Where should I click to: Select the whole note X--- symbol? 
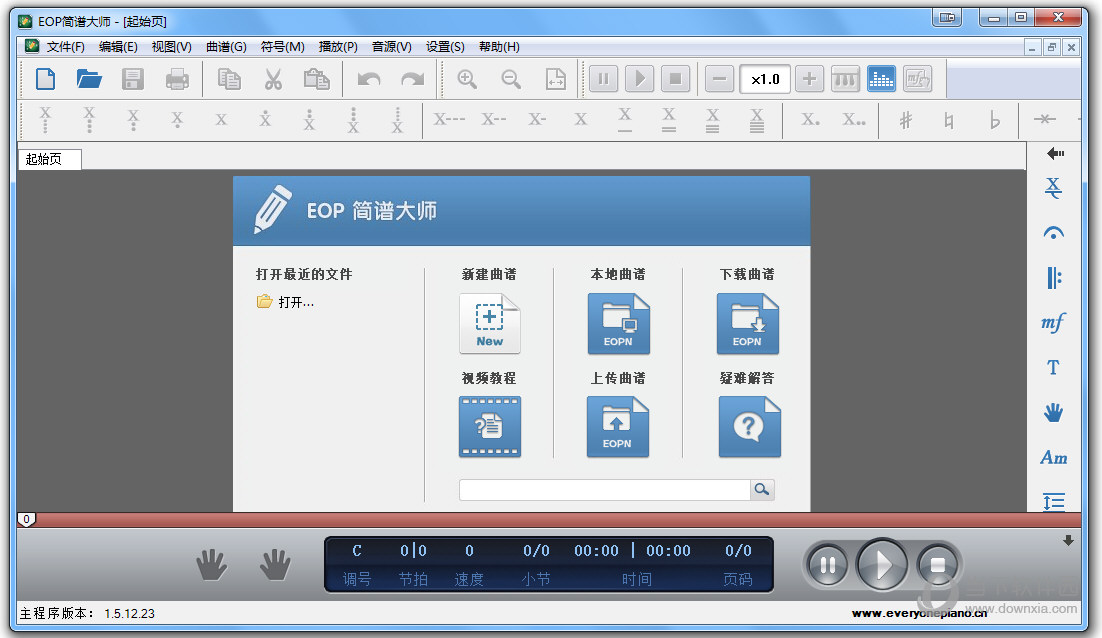point(449,119)
